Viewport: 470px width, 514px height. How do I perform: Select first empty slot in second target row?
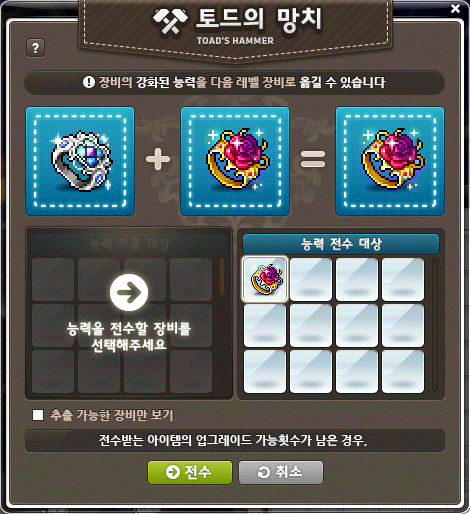tap(265, 325)
